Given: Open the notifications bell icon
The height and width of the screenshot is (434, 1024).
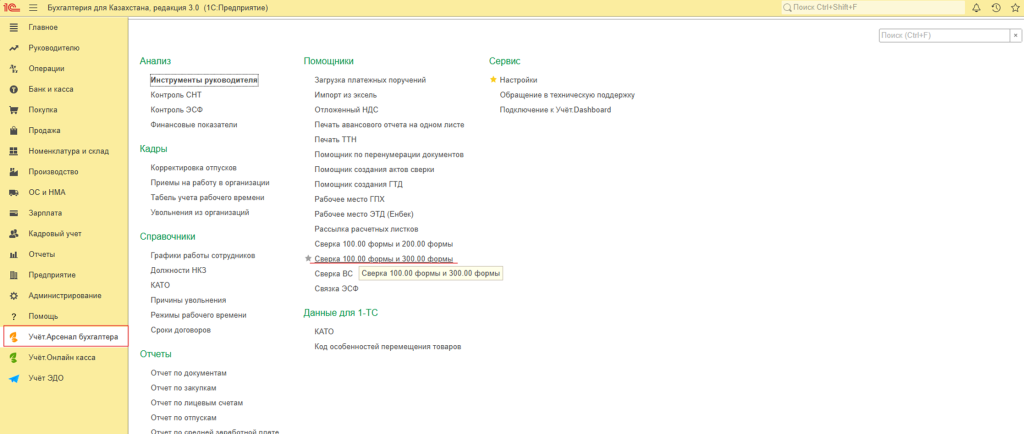Looking at the screenshot, I should tap(975, 8).
